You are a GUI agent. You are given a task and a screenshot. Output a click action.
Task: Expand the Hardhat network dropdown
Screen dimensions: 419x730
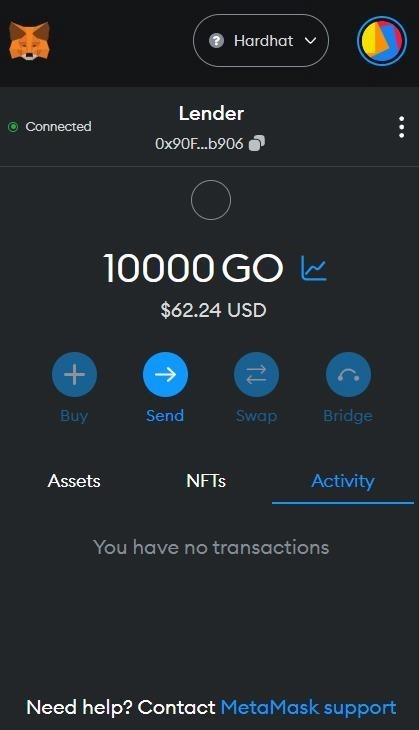click(x=261, y=41)
